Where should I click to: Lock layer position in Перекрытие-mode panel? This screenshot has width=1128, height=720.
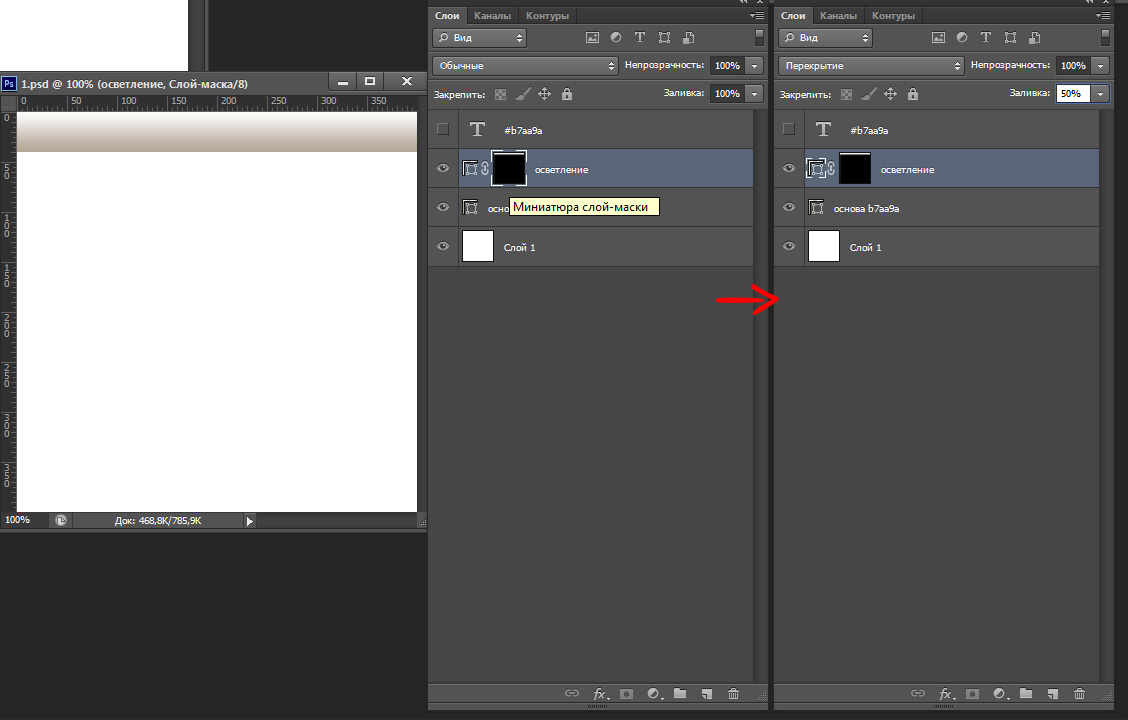891,94
